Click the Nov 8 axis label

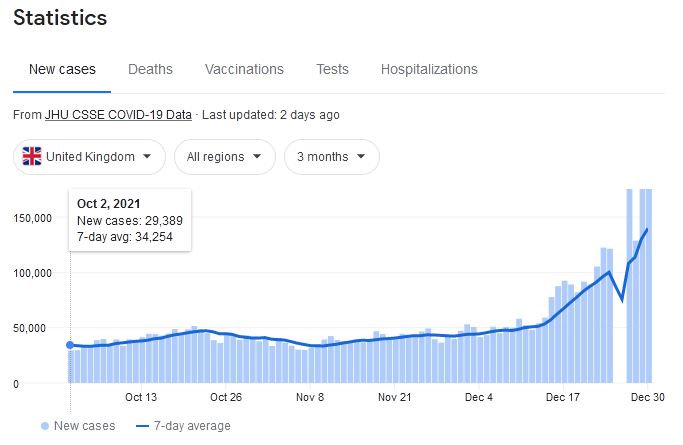(x=310, y=397)
